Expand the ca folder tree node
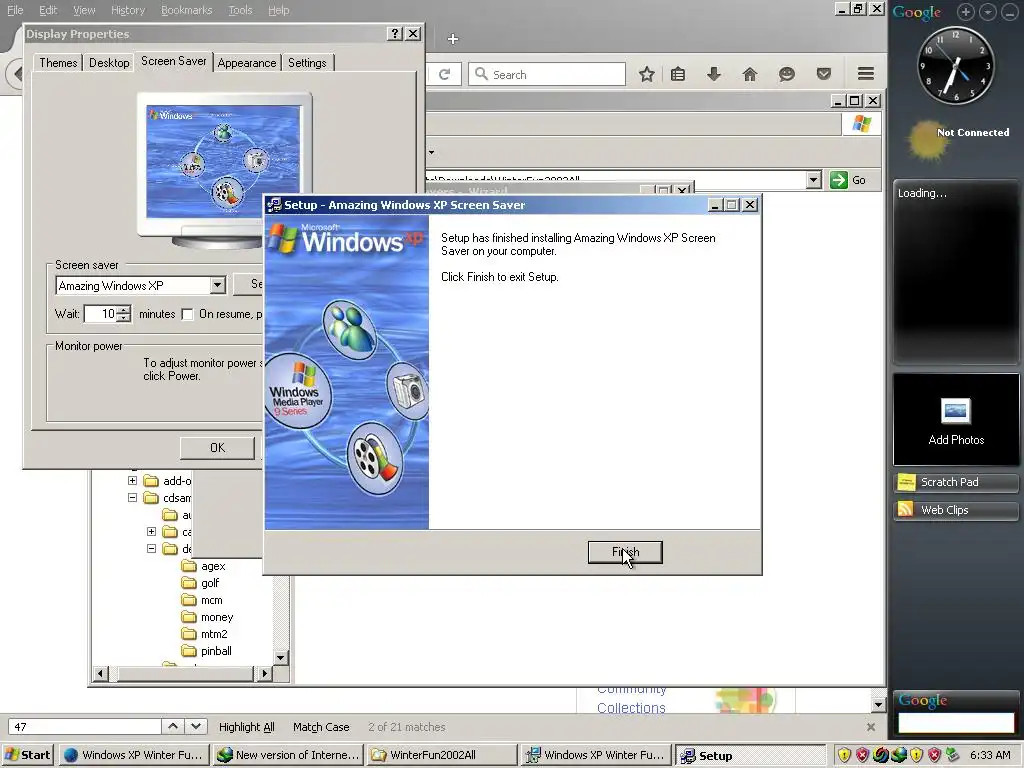The height and width of the screenshot is (768, 1024). click(x=152, y=532)
